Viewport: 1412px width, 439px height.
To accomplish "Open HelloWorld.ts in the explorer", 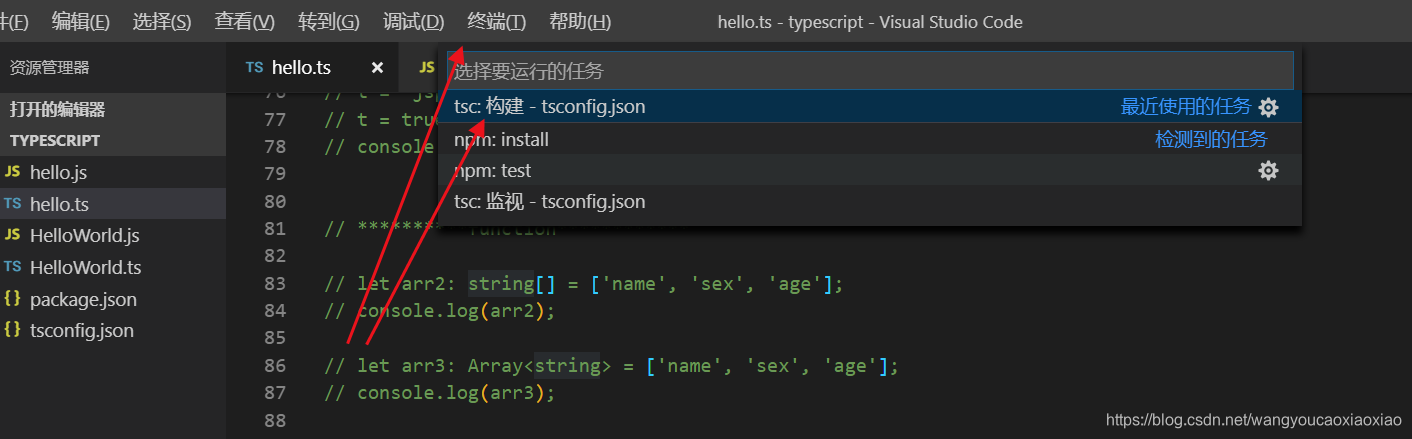I will 113,268.
